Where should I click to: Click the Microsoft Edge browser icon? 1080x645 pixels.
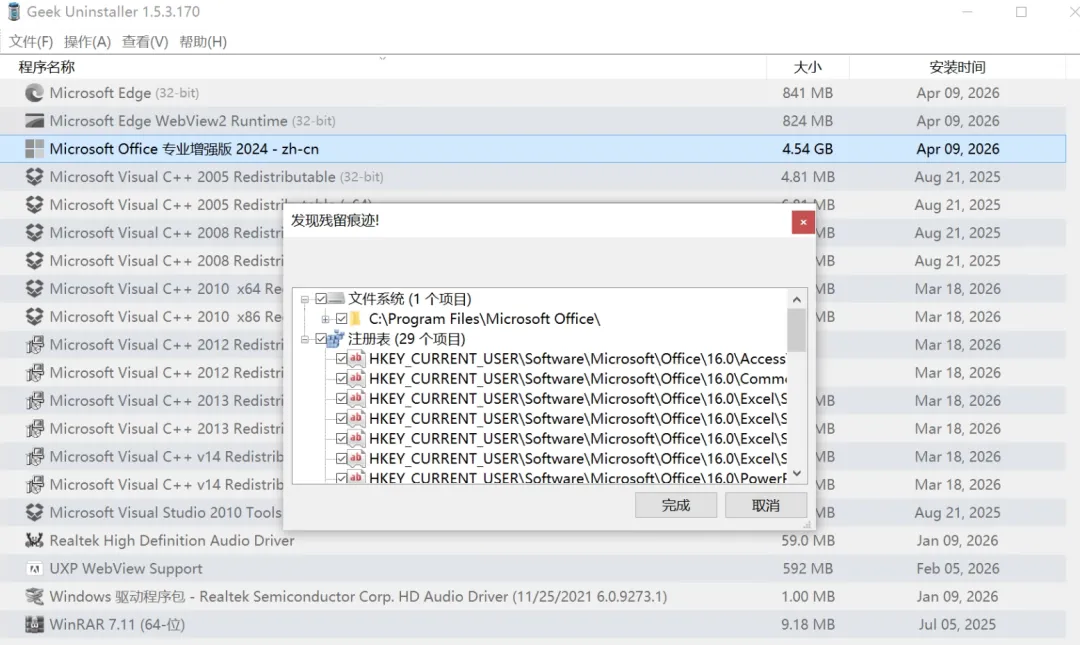coord(34,93)
